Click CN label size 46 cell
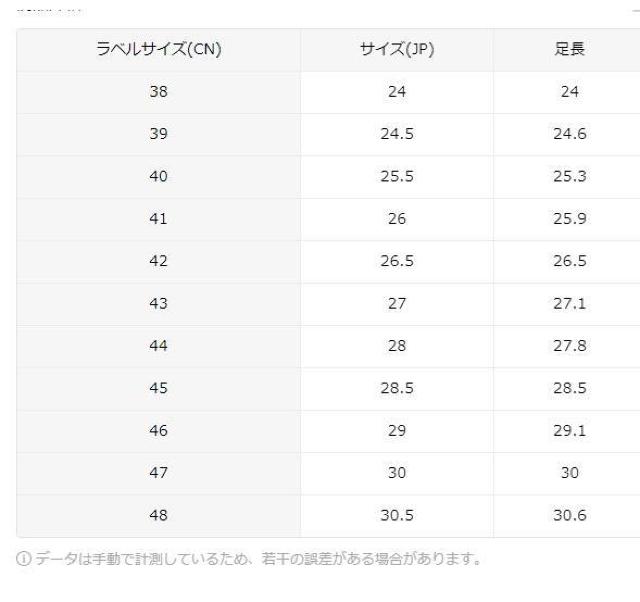Screen dimensions: 640x602 pos(158,430)
